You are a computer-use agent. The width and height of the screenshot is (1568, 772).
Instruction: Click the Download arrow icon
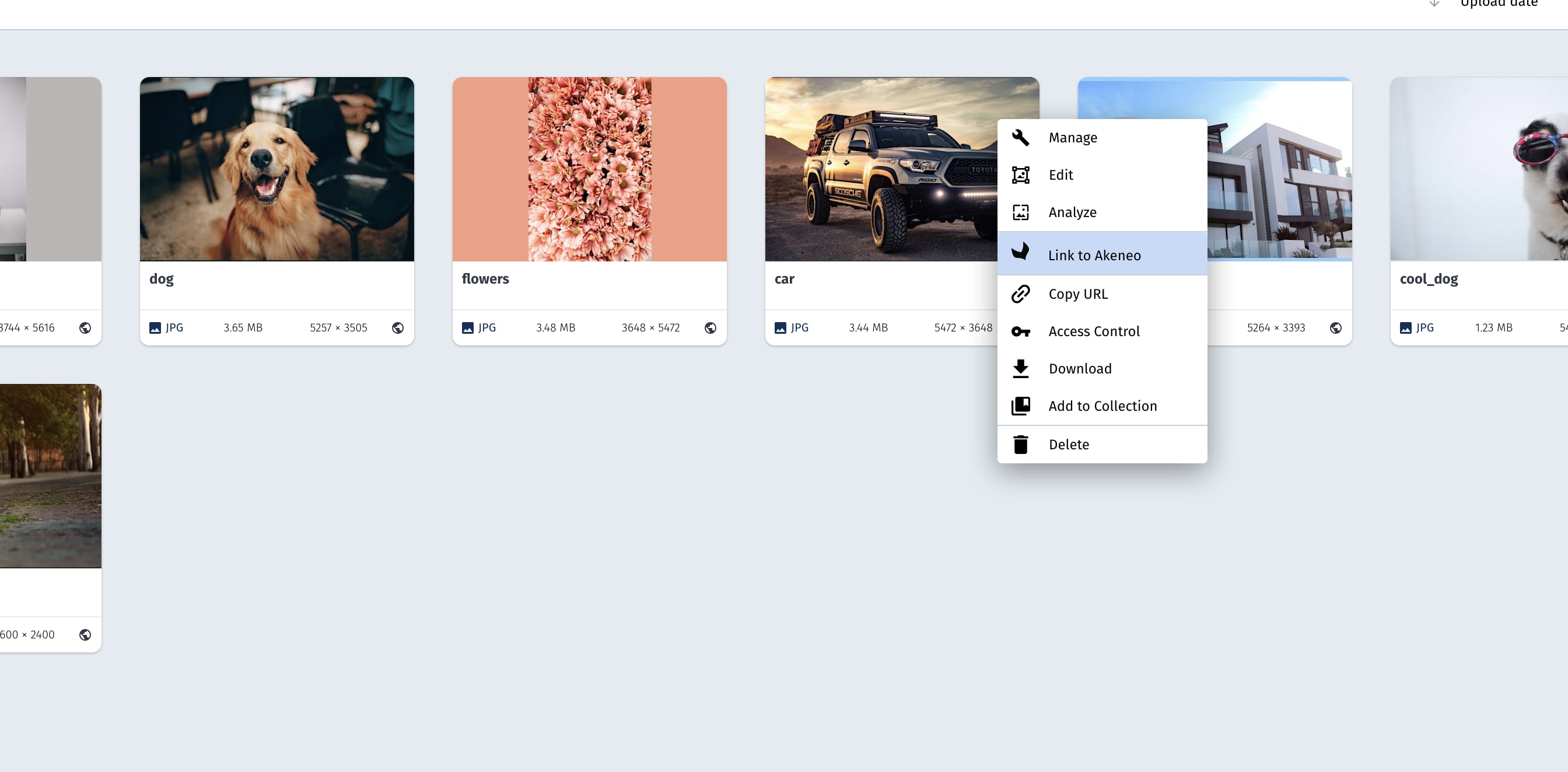coord(1020,368)
